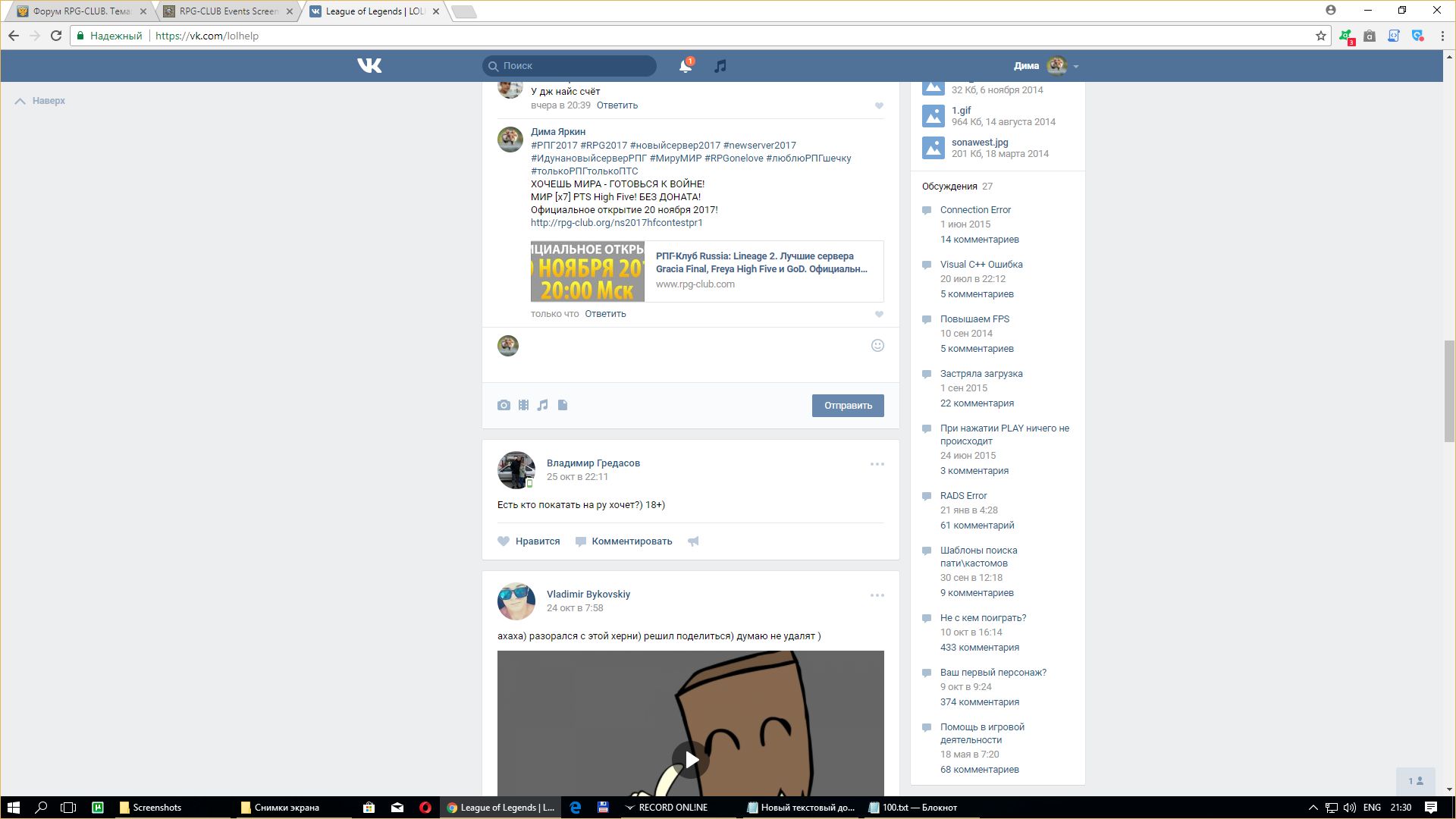Switch to RPG-CLUB Events Screen tab
Image resolution: width=1456 pixels, height=819 pixels.
coord(228,11)
